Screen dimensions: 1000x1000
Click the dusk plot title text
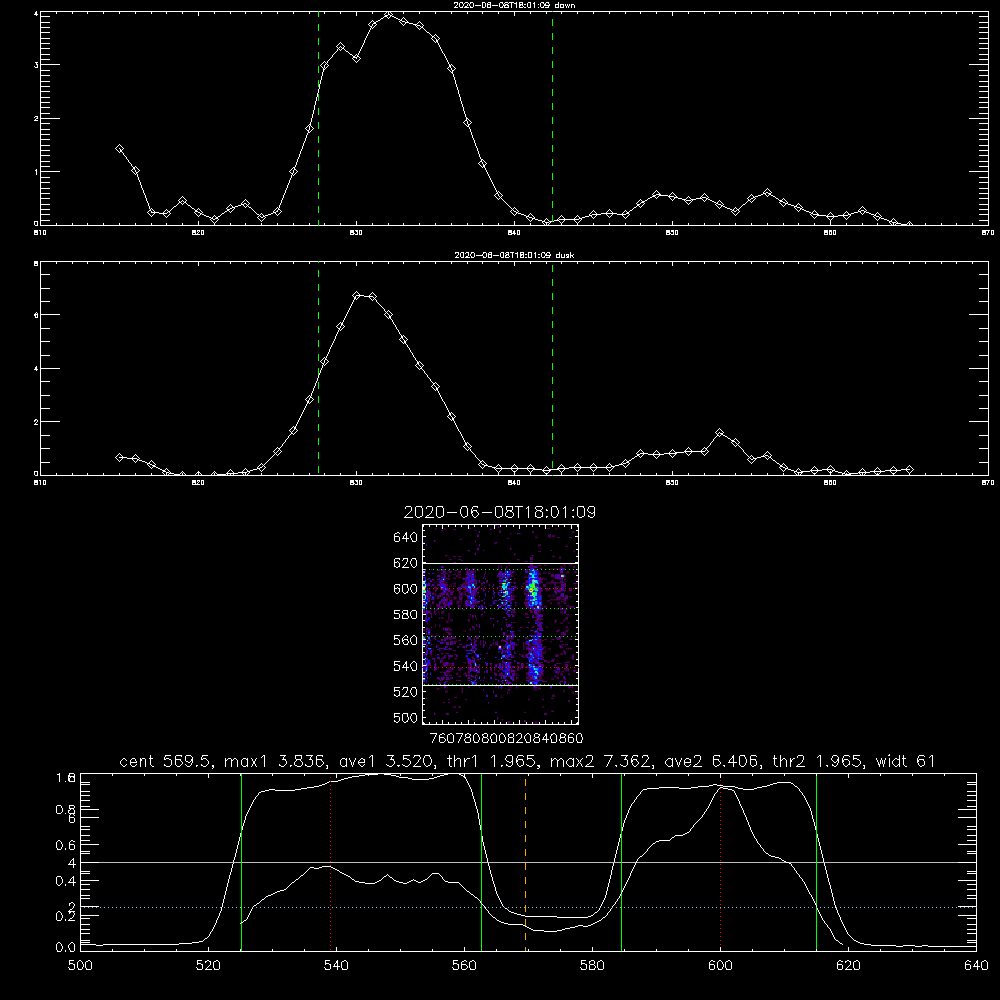pyautogui.click(x=514, y=255)
